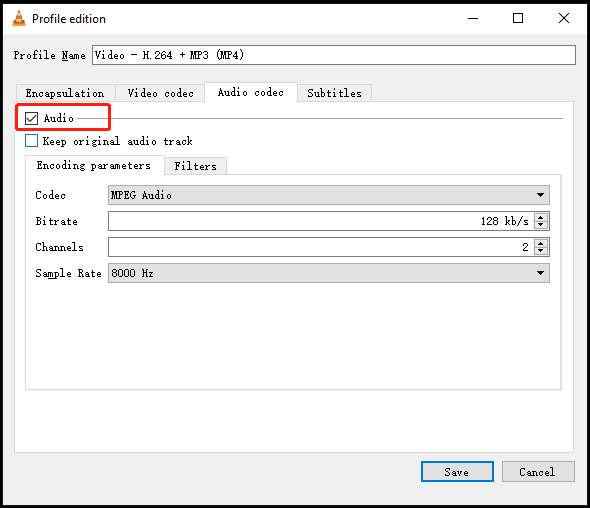Expand the Sample Rate dropdown
Screen dimensions: 590x508
tap(328, 273)
